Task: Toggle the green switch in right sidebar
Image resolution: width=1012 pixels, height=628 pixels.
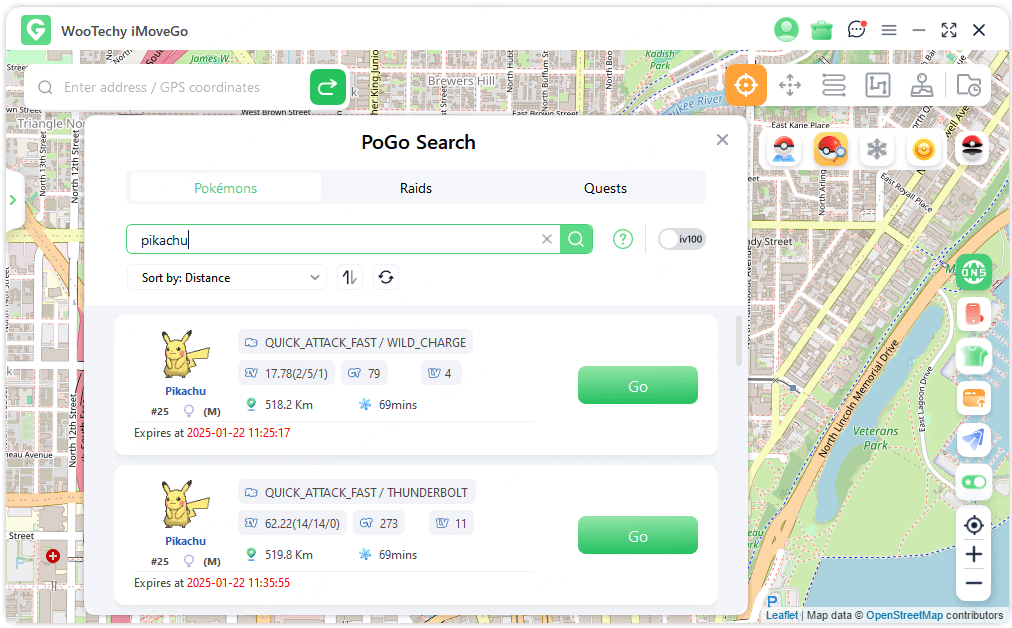Action: [973, 482]
